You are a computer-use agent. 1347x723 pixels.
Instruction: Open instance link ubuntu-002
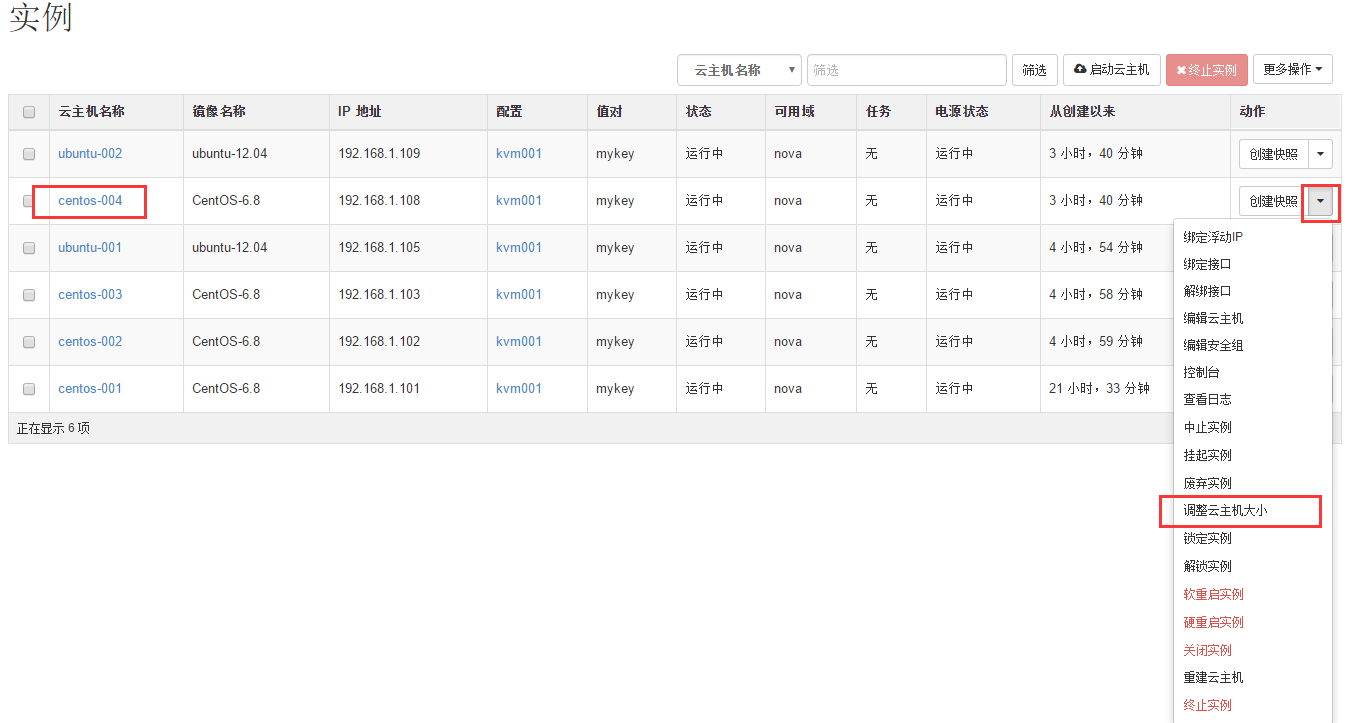90,154
